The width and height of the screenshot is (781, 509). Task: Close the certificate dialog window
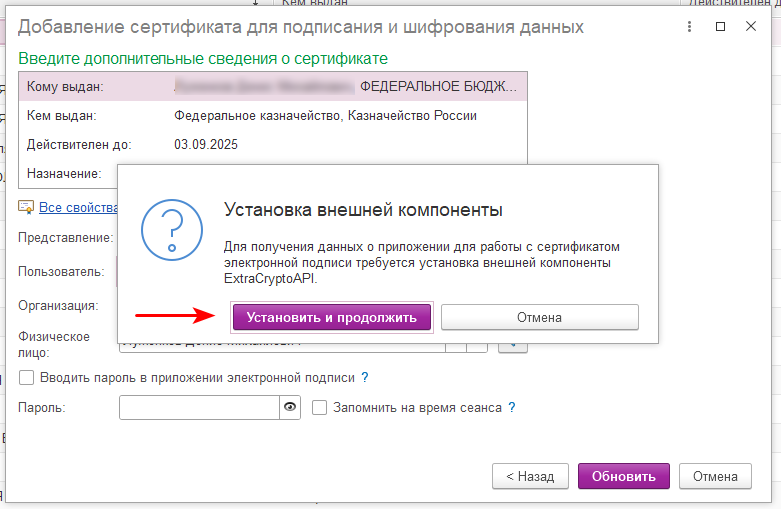coord(751,27)
